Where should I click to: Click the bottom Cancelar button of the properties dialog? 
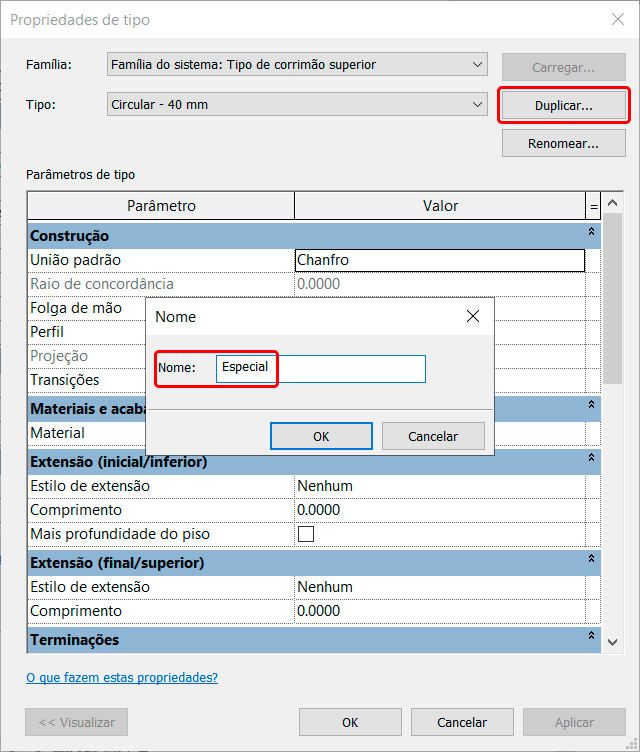[x=462, y=722]
